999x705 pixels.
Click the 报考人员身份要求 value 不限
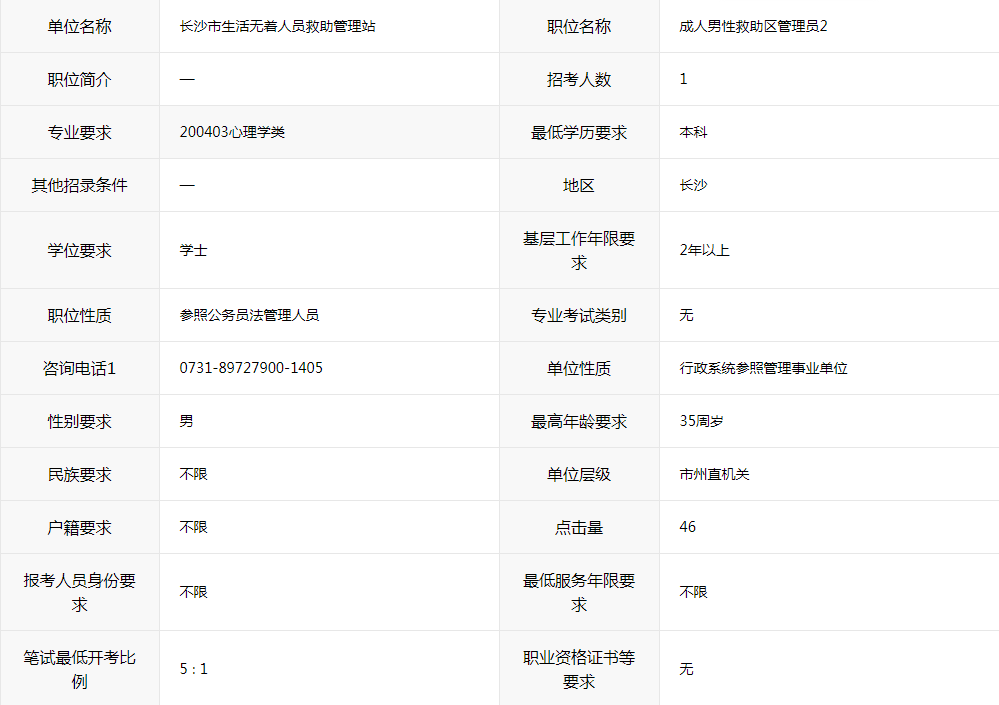tap(194, 592)
